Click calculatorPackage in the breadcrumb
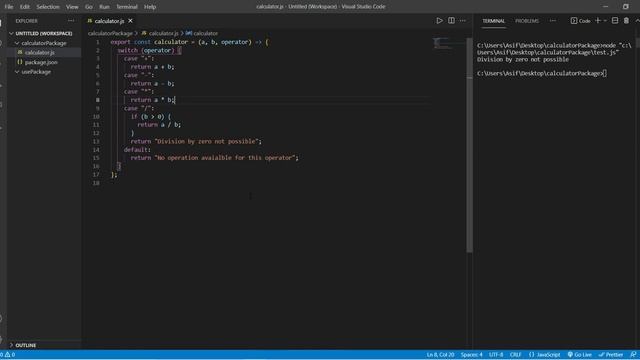This screenshot has height=360, width=640. [x=110, y=33]
